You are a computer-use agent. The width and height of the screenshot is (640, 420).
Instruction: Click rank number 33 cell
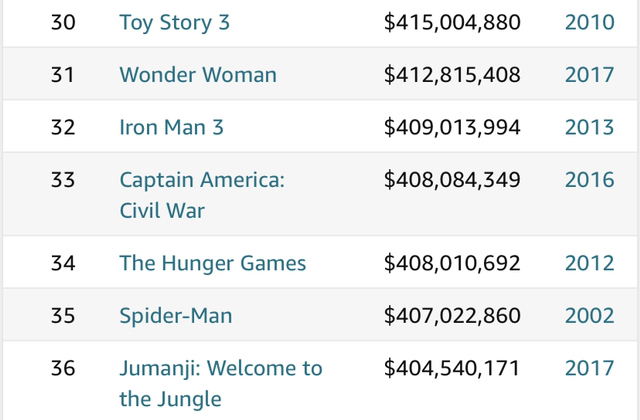[x=63, y=180]
